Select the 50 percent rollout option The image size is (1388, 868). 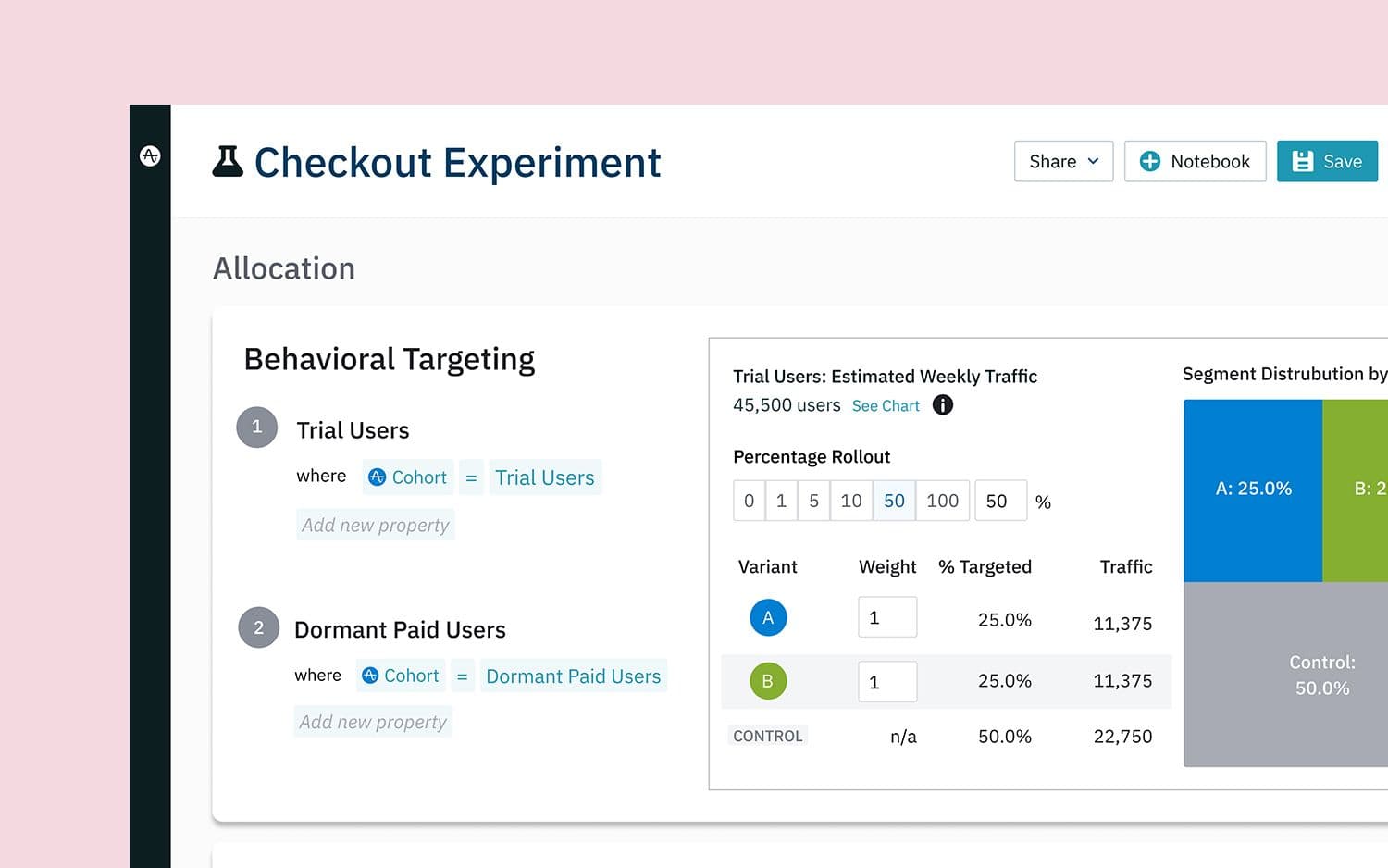pyautogui.click(x=894, y=501)
